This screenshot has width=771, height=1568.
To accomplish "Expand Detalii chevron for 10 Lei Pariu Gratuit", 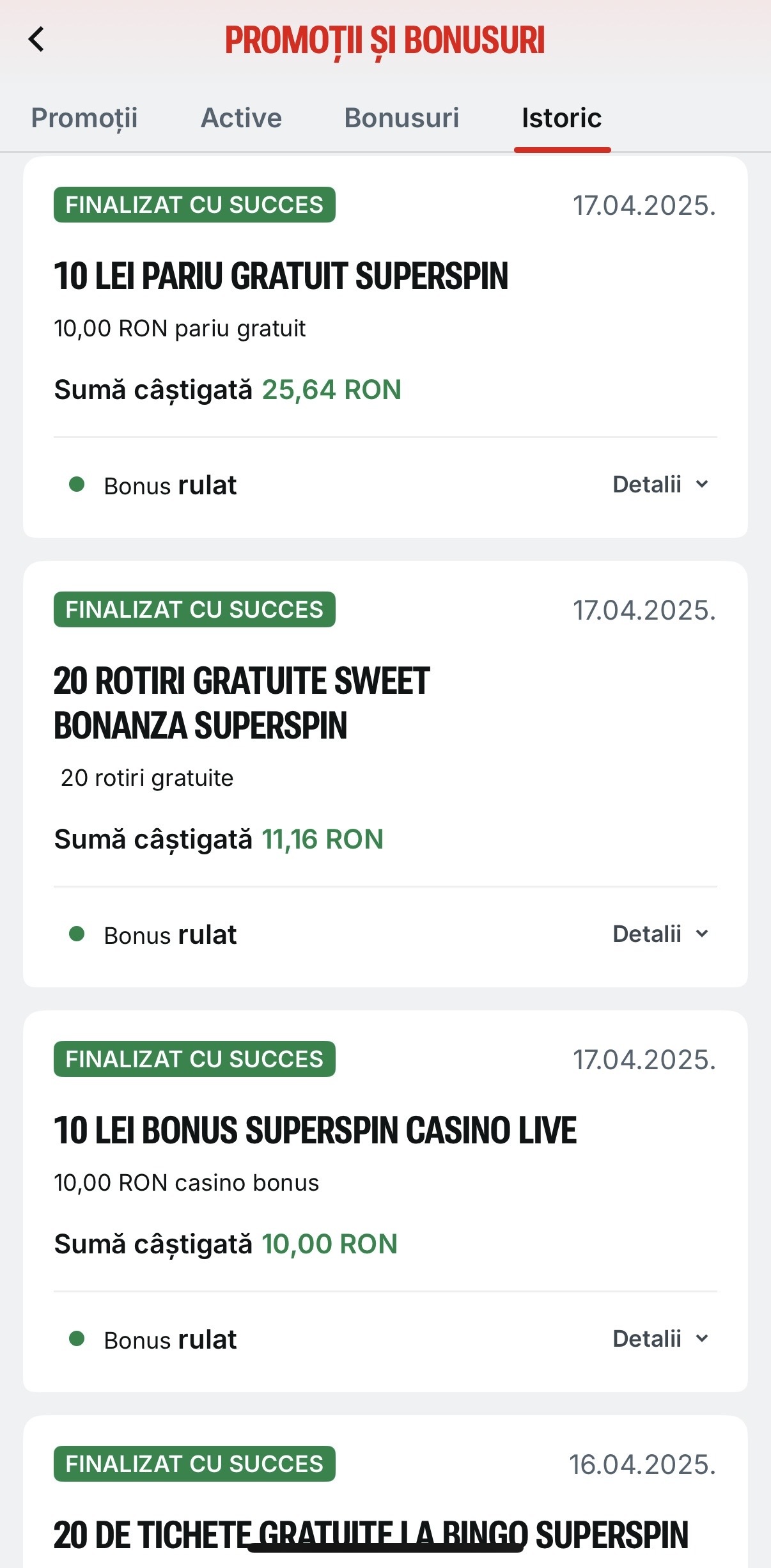I will (661, 485).
